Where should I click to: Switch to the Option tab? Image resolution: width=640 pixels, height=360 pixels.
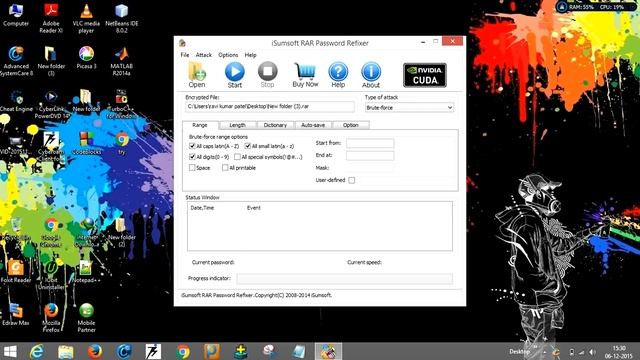click(x=351, y=125)
